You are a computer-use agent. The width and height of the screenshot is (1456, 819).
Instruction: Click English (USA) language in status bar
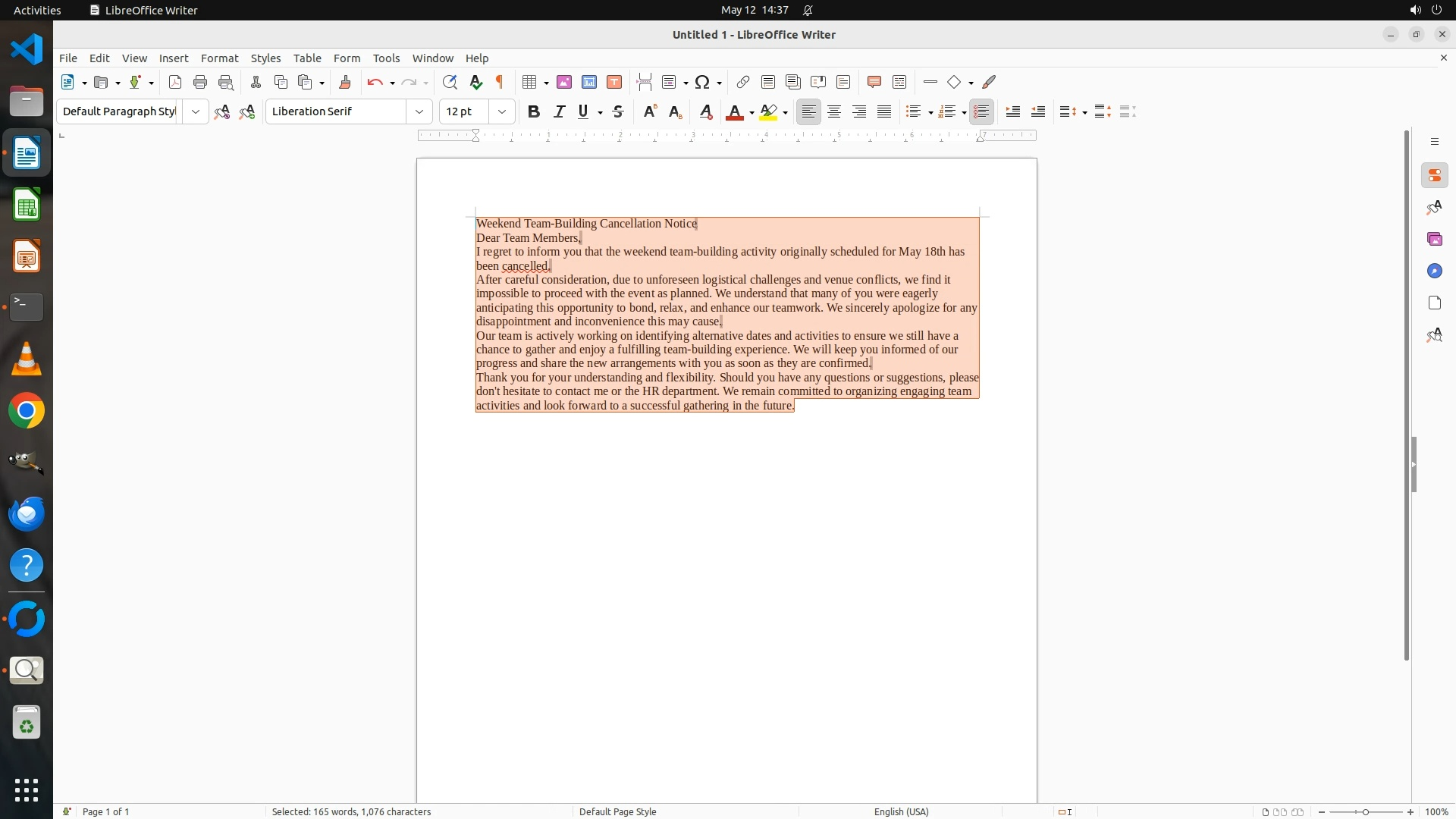pyautogui.click(x=901, y=811)
